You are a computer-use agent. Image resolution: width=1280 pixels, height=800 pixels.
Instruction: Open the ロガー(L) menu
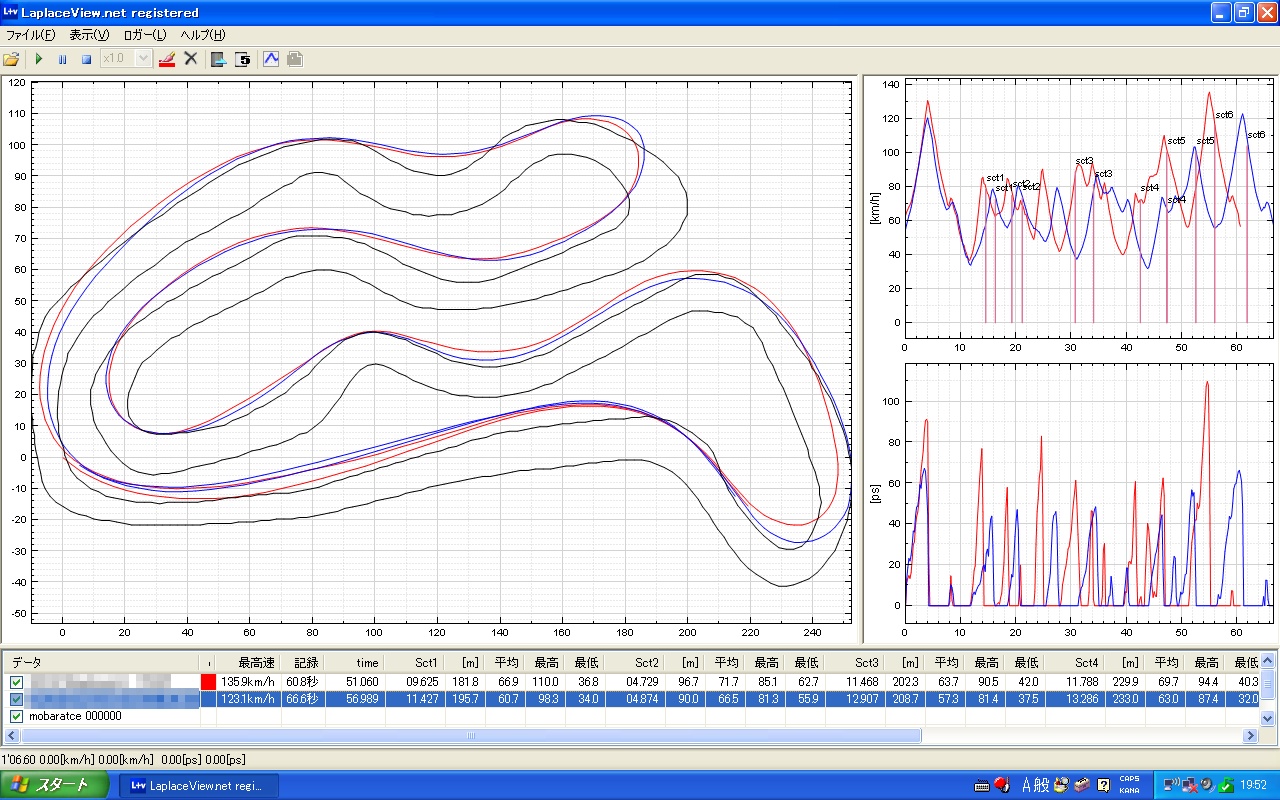[145, 35]
